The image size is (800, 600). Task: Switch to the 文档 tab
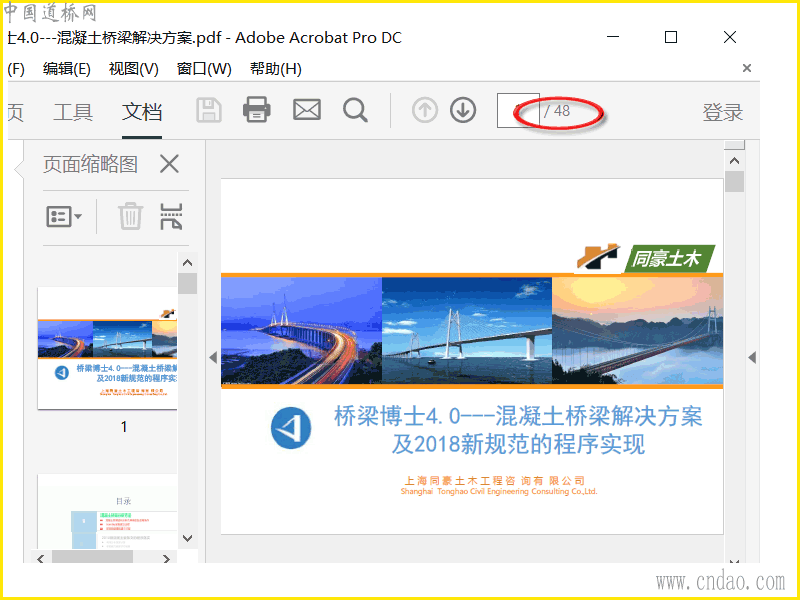click(142, 112)
